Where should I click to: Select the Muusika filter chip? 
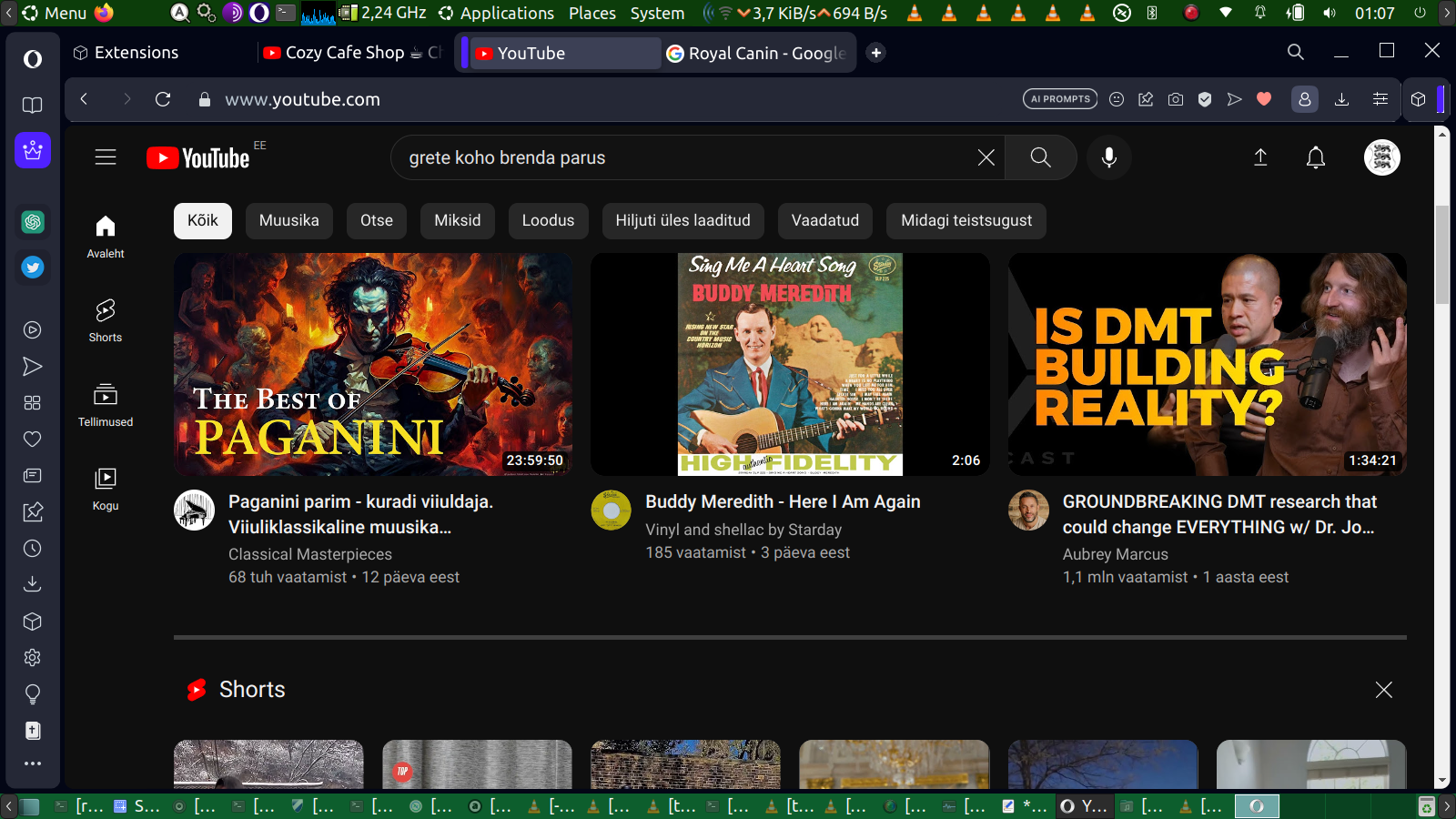(x=288, y=220)
